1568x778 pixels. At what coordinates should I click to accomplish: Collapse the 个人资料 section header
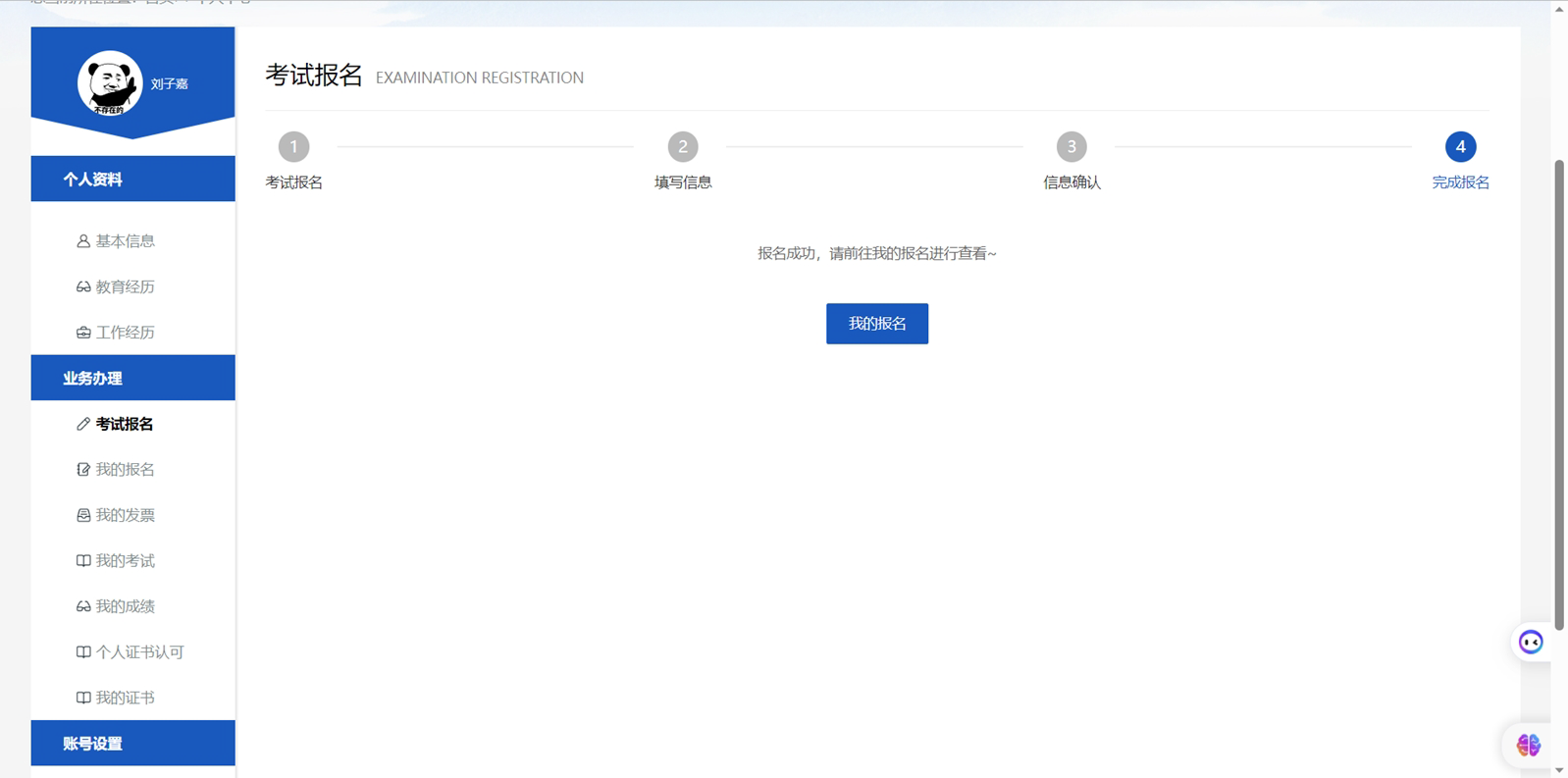132,179
